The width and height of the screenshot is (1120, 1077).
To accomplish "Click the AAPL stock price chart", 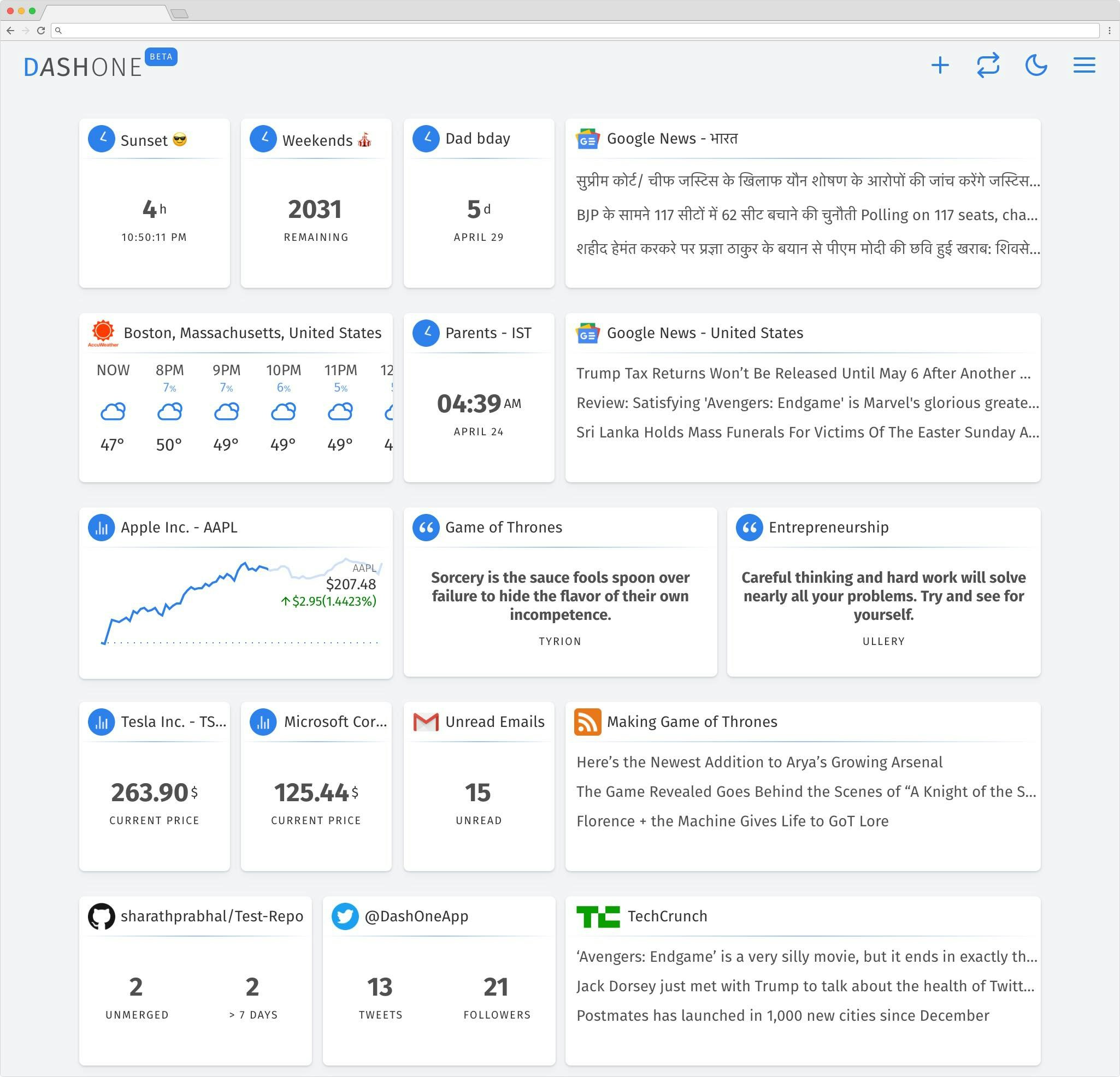I will [228, 600].
